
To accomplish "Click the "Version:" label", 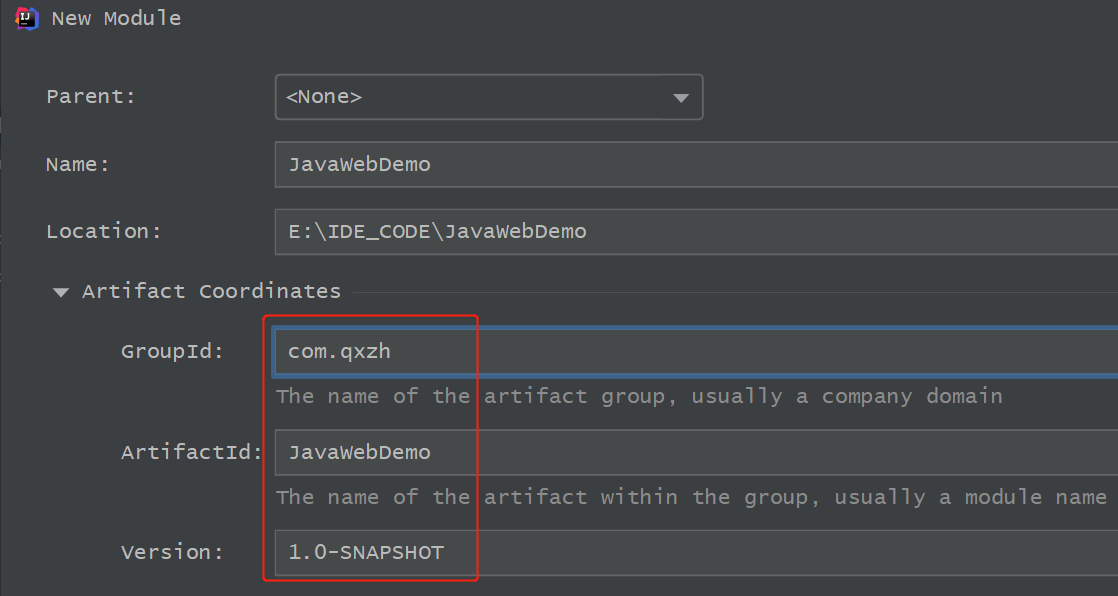I will (x=173, y=552).
